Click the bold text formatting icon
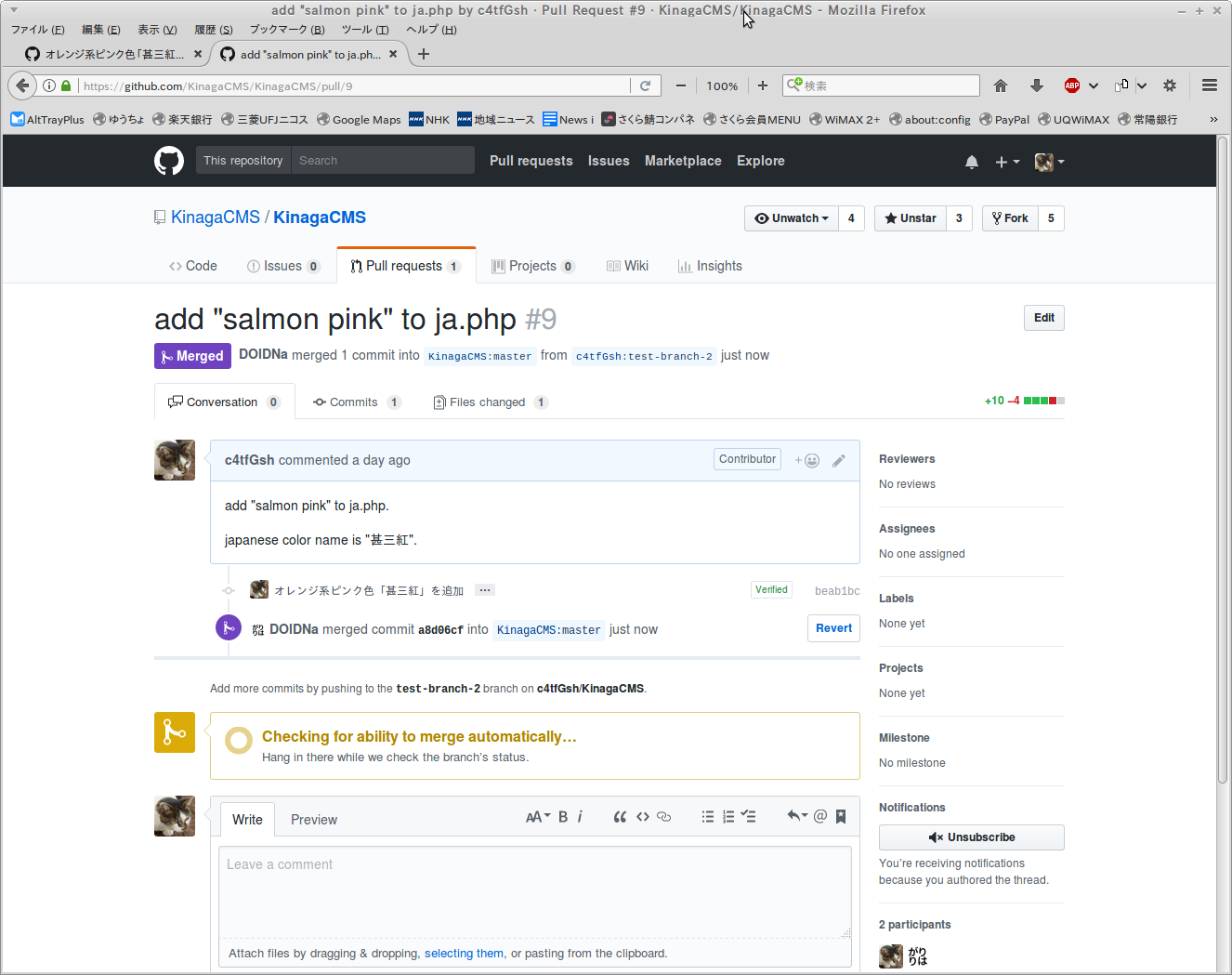The height and width of the screenshot is (975, 1232). tap(563, 817)
